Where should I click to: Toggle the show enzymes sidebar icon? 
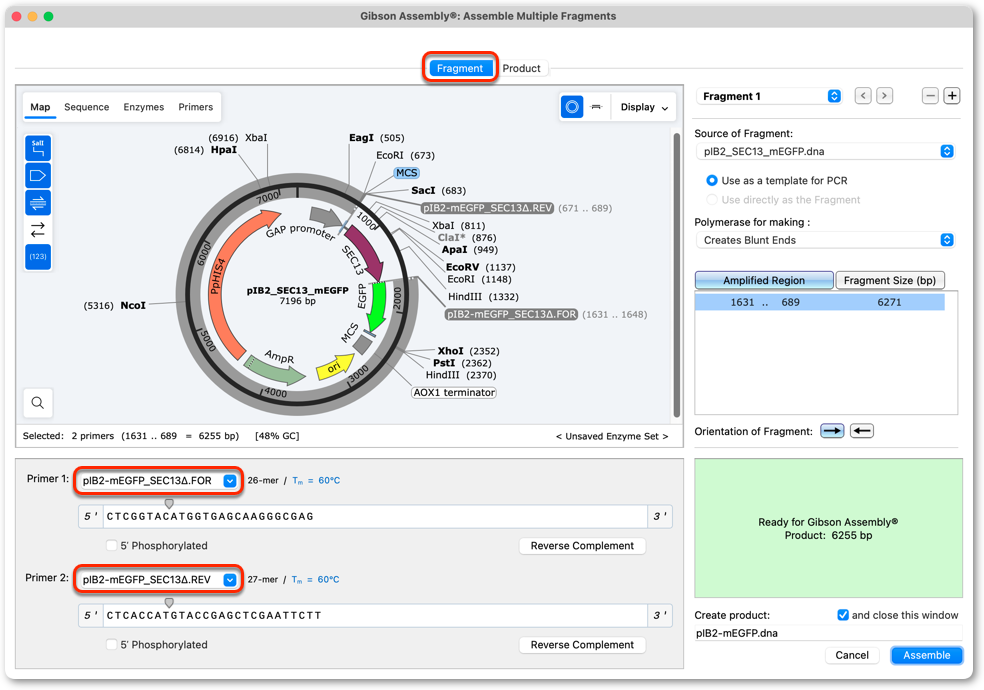[x=38, y=149]
